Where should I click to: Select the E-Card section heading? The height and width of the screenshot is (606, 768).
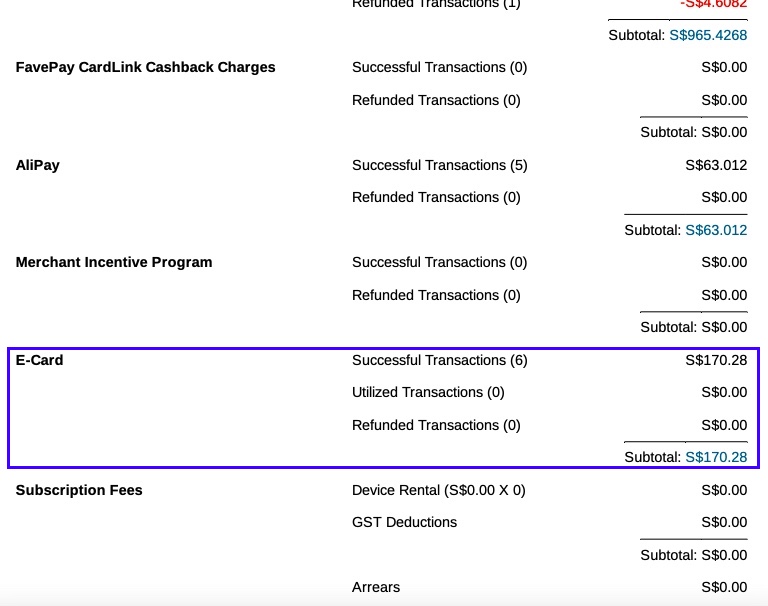tap(39, 360)
